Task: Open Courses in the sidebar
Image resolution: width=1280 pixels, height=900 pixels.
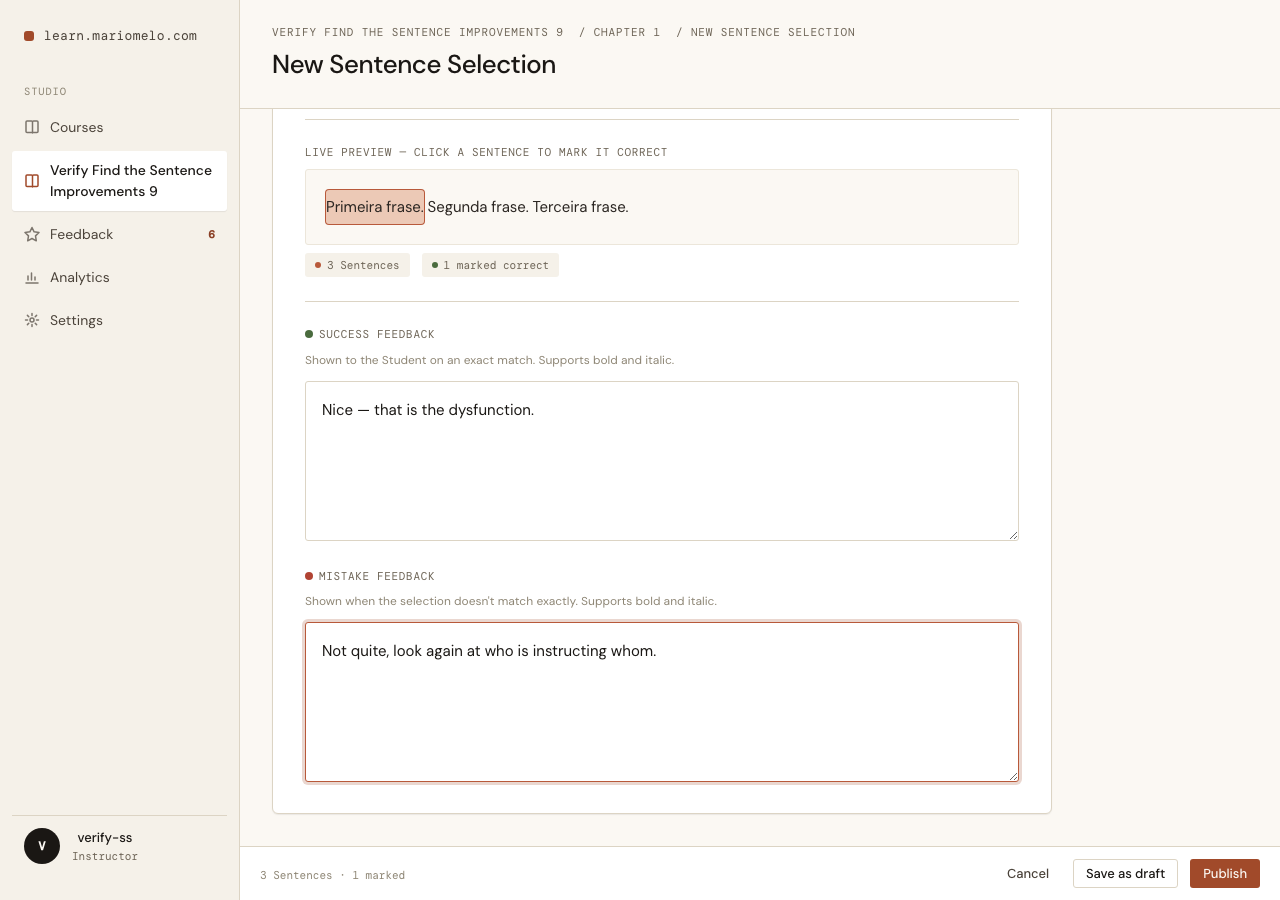Action: (119, 127)
